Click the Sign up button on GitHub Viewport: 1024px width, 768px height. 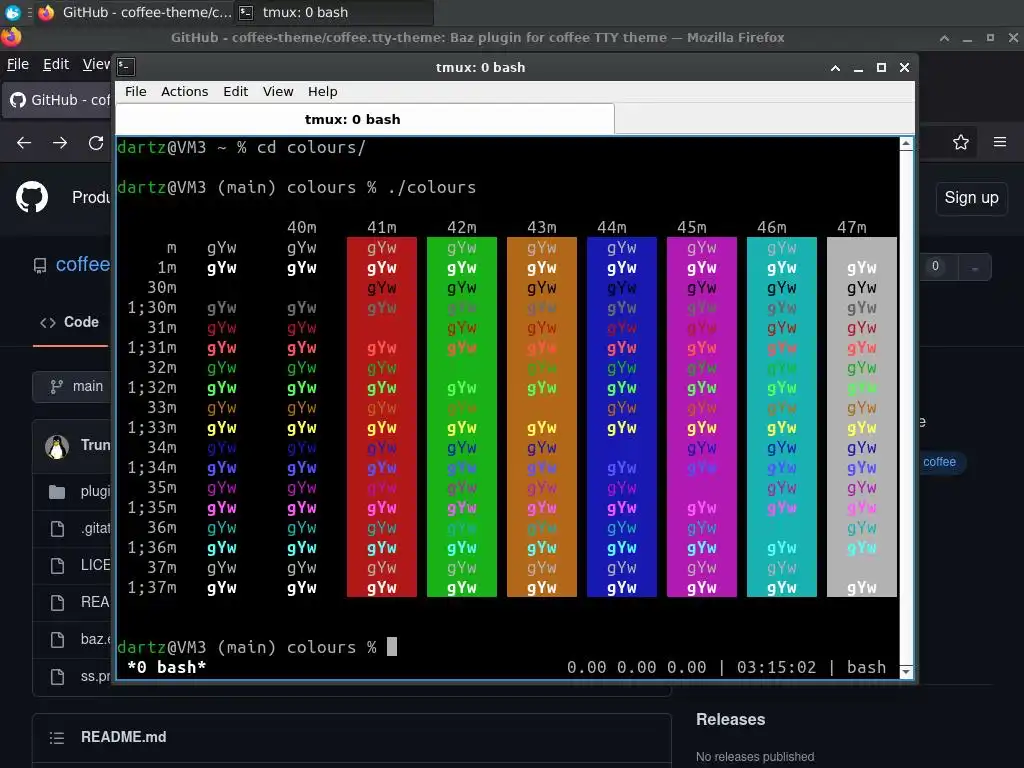click(971, 198)
